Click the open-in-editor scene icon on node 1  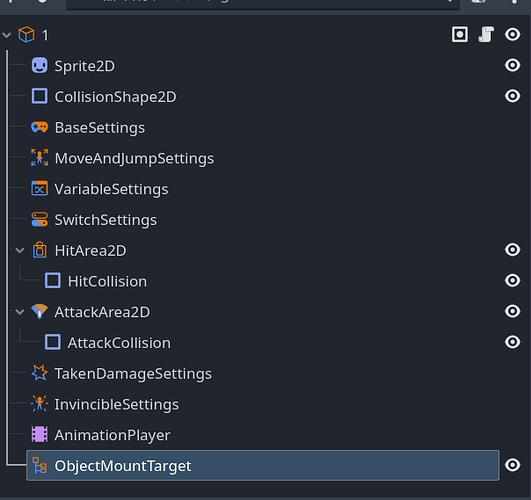click(460, 35)
